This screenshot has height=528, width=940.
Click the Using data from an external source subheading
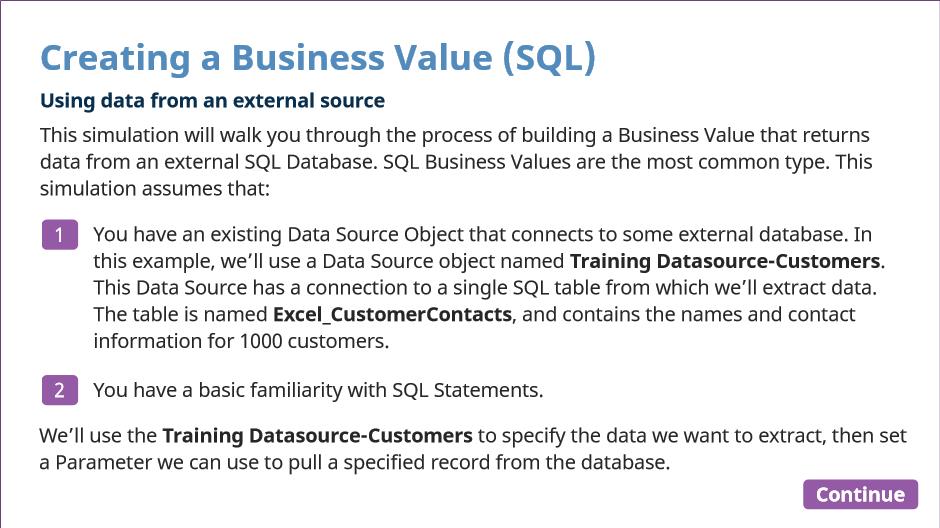click(212, 101)
